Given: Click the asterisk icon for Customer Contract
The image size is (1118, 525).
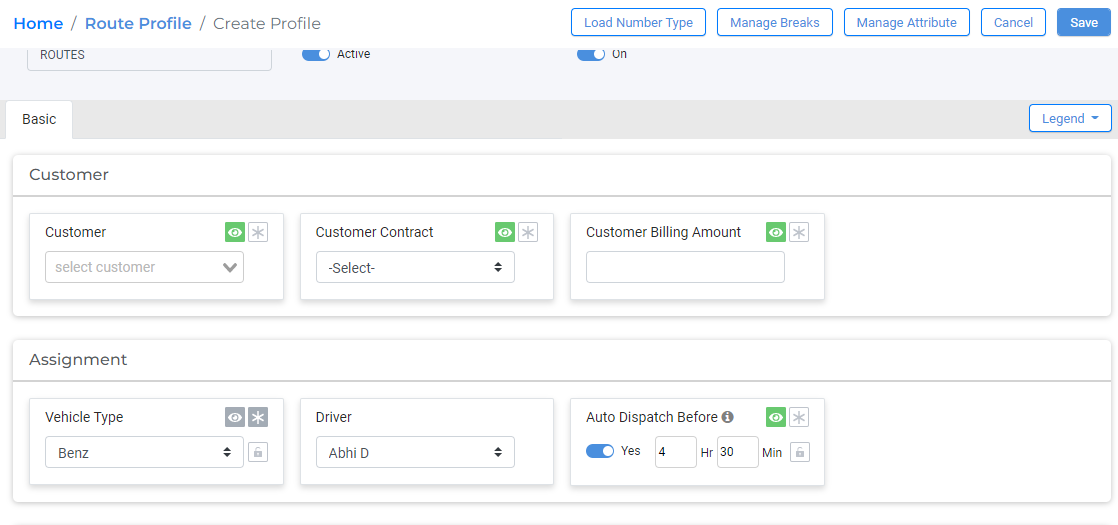Looking at the screenshot, I should [528, 232].
